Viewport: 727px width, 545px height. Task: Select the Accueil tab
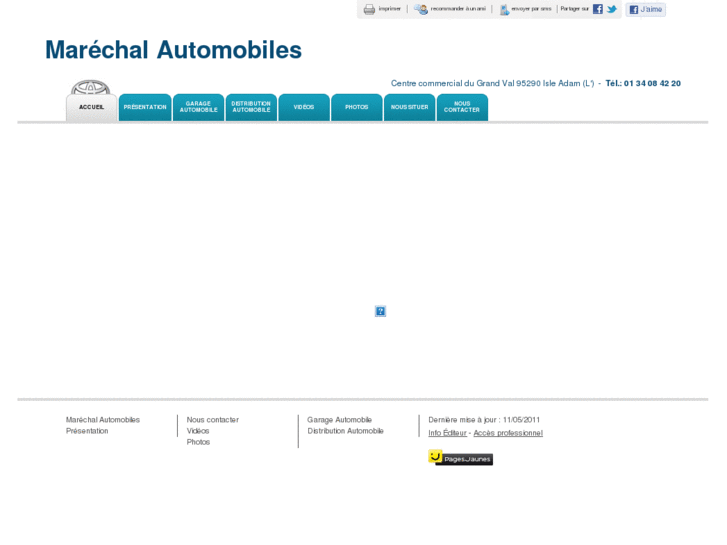(92, 107)
